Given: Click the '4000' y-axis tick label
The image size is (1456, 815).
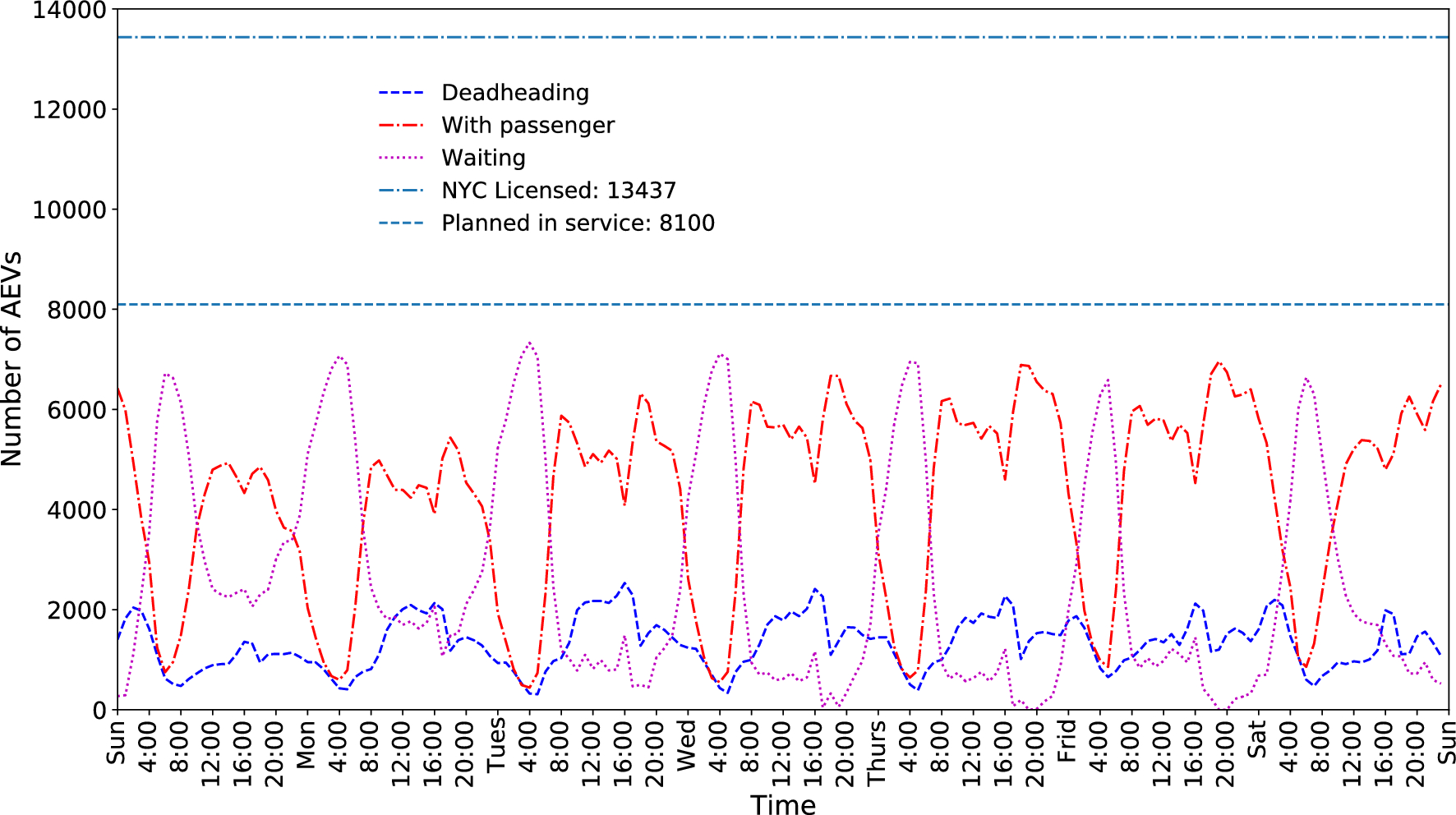Looking at the screenshot, I should (x=76, y=510).
